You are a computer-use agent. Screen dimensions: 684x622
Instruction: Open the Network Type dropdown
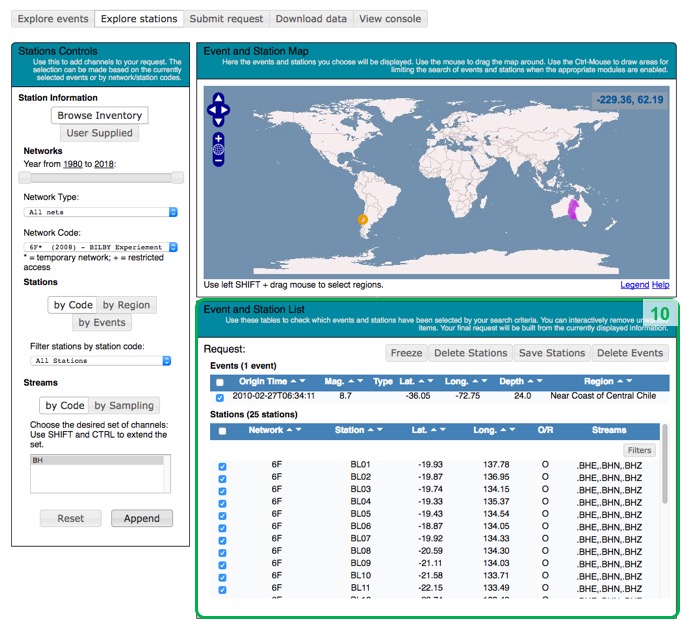[x=100, y=212]
